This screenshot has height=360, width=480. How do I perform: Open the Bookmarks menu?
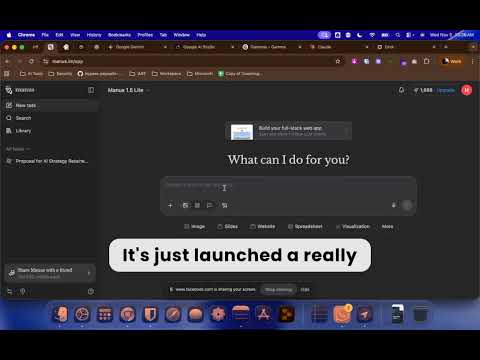pyautogui.click(x=119, y=35)
